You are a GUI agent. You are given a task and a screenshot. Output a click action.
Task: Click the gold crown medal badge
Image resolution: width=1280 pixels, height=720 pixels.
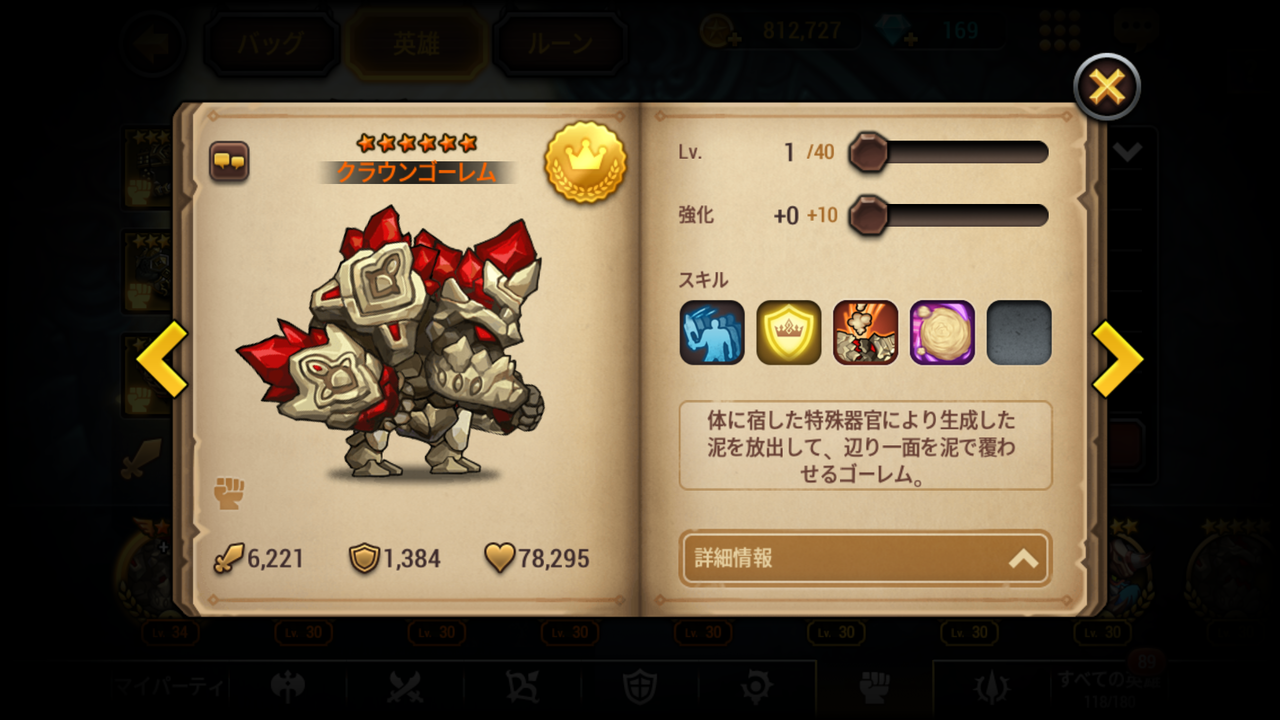586,162
